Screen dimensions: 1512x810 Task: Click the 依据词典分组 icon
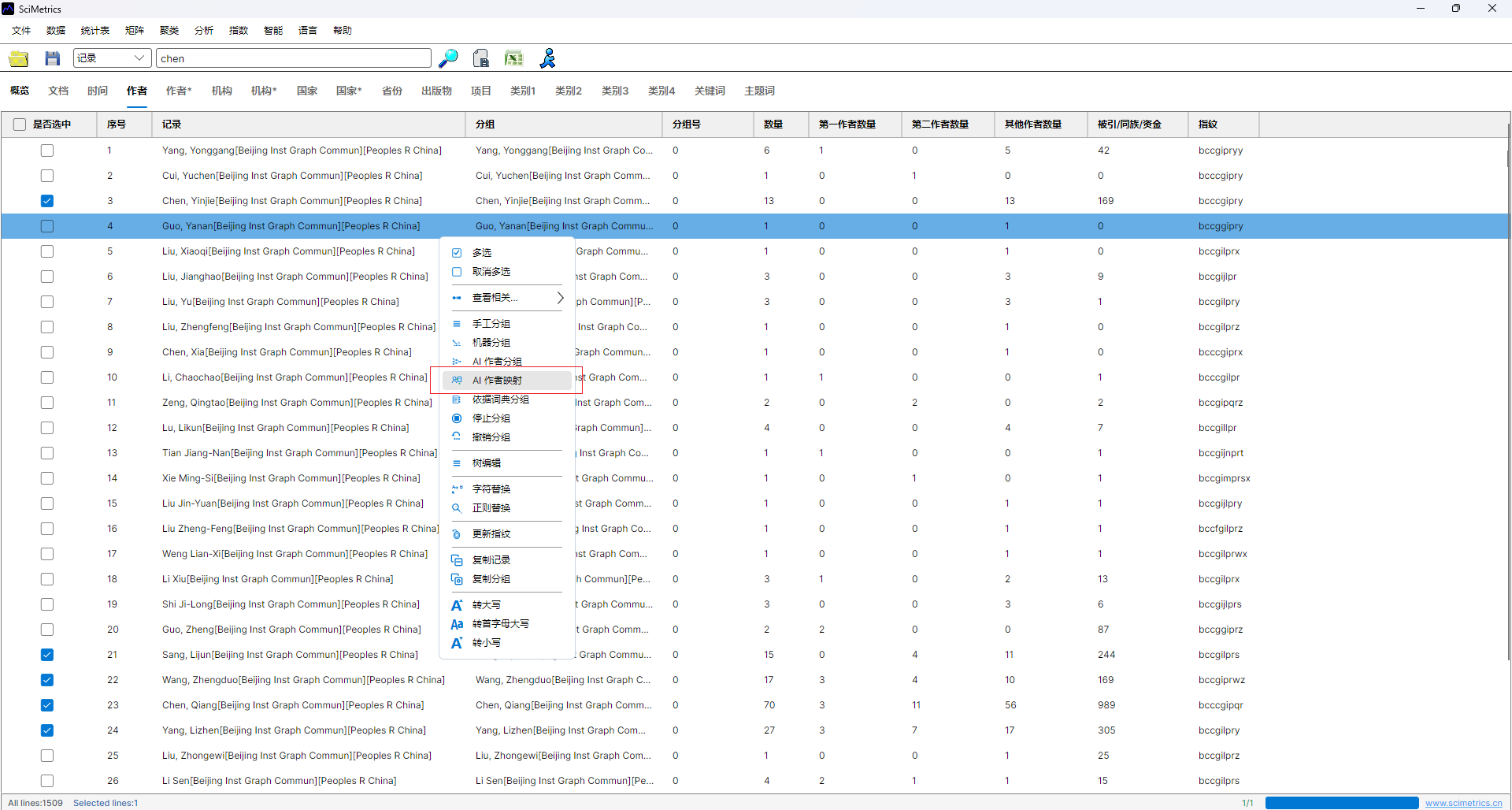457,399
